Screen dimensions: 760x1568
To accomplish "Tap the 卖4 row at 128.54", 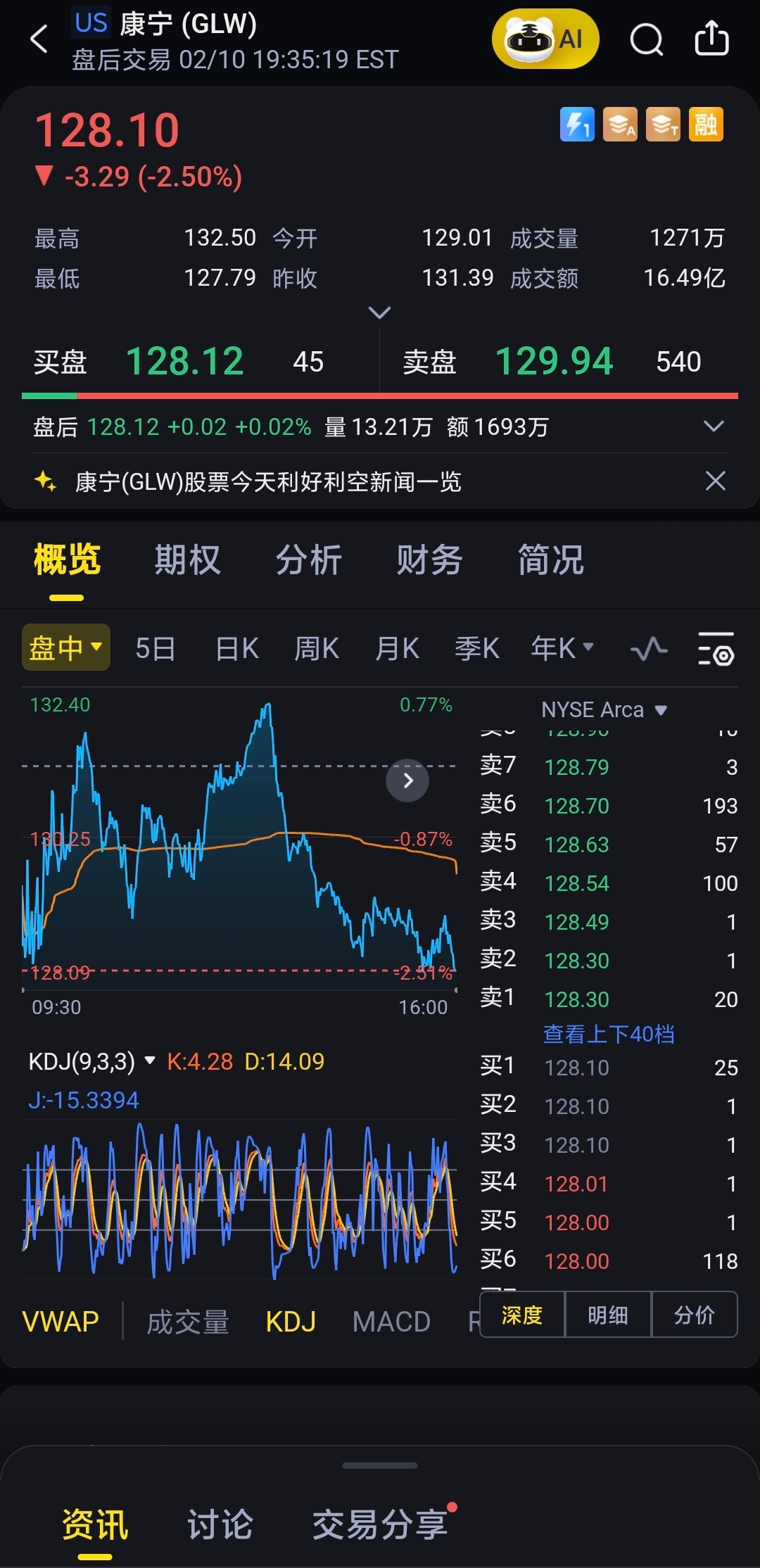I will point(609,883).
